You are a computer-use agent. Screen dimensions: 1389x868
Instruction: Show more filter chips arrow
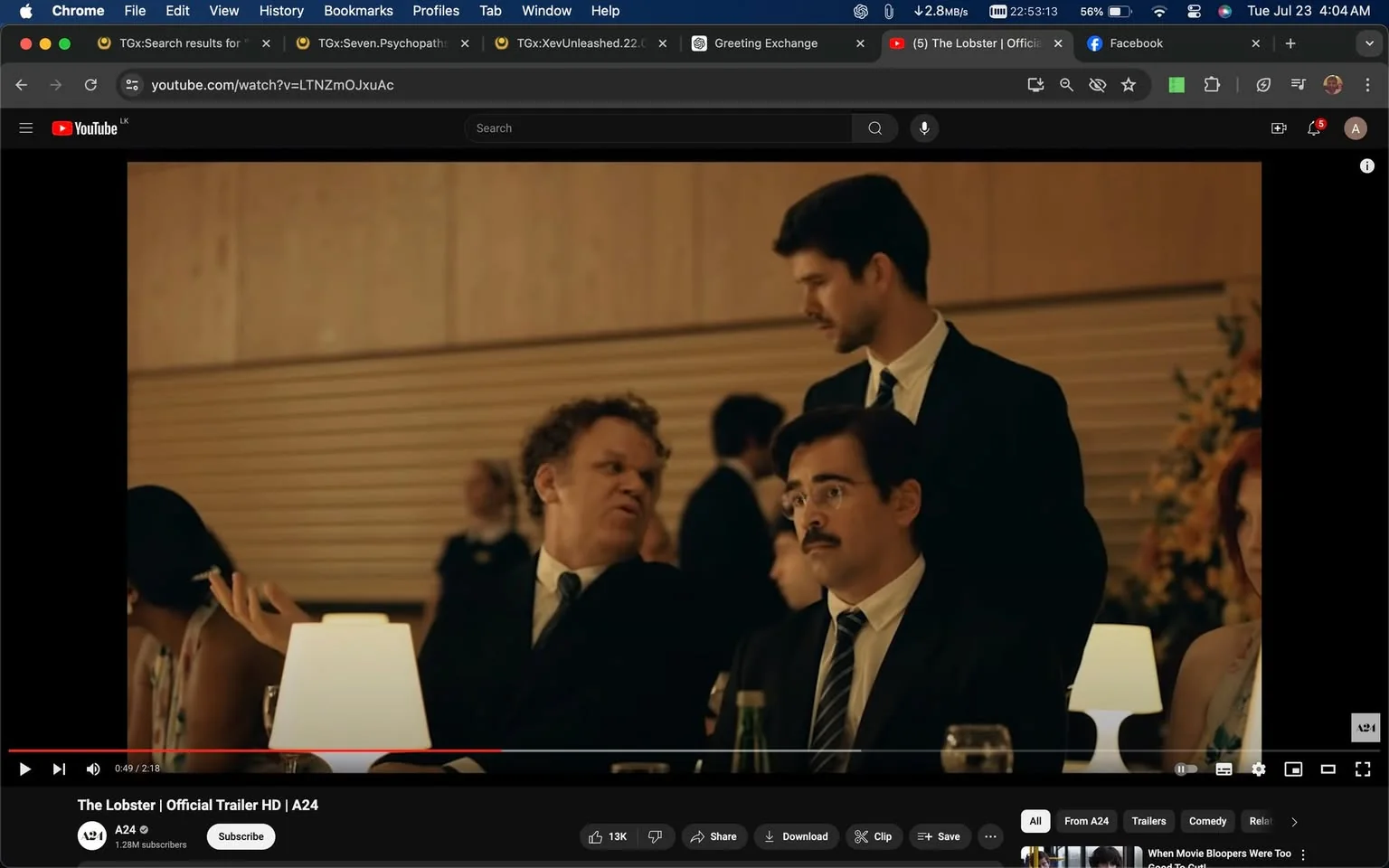pyautogui.click(x=1294, y=822)
